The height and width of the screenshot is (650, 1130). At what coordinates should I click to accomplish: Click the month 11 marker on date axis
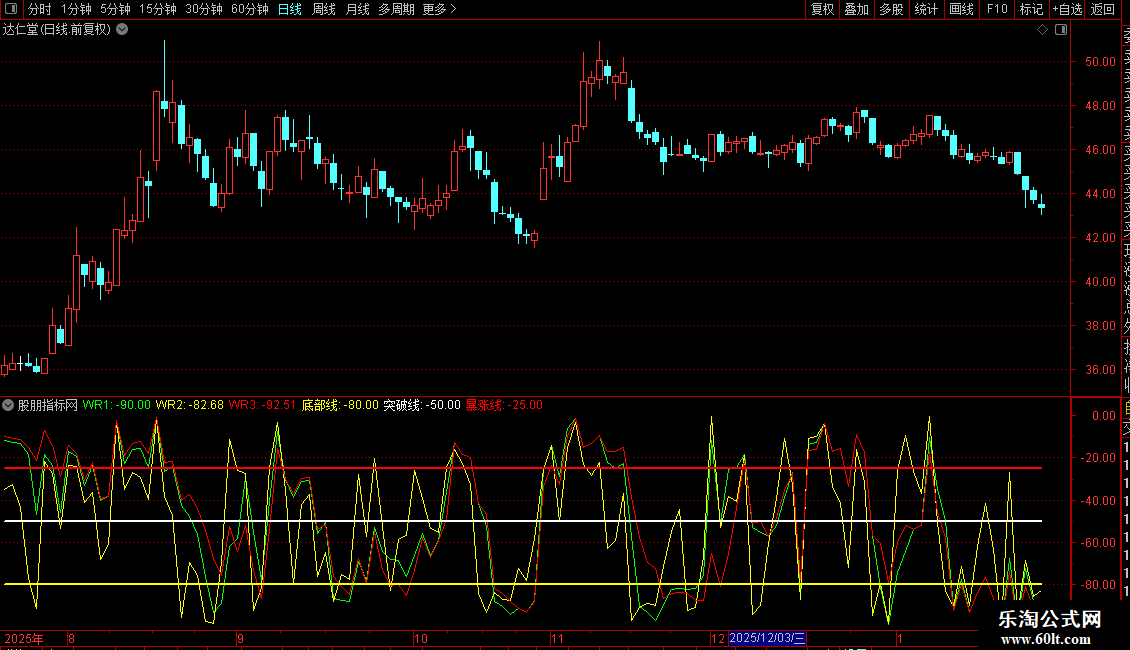(x=557, y=638)
